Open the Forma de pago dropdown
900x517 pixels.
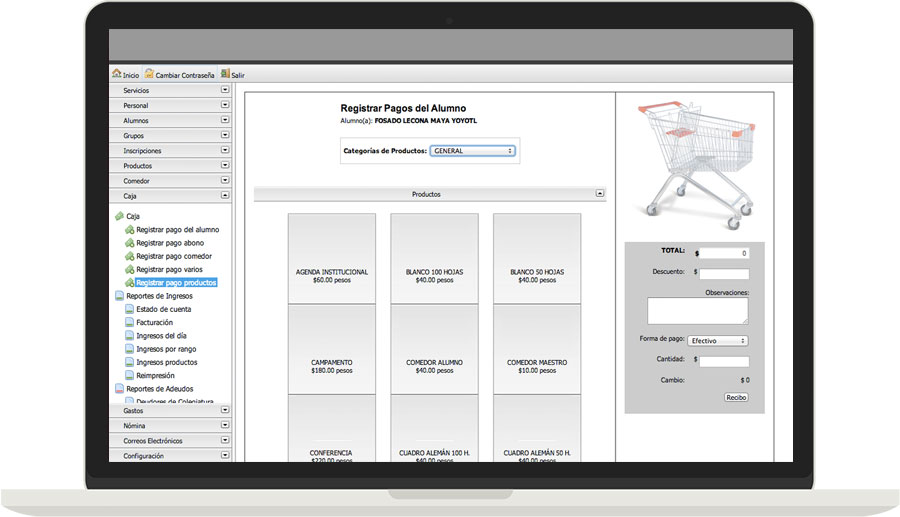717,340
